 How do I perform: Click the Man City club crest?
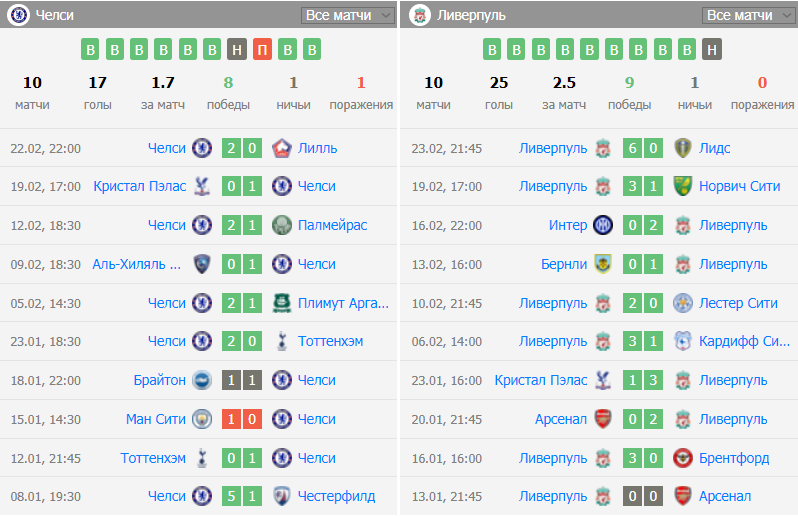201,419
